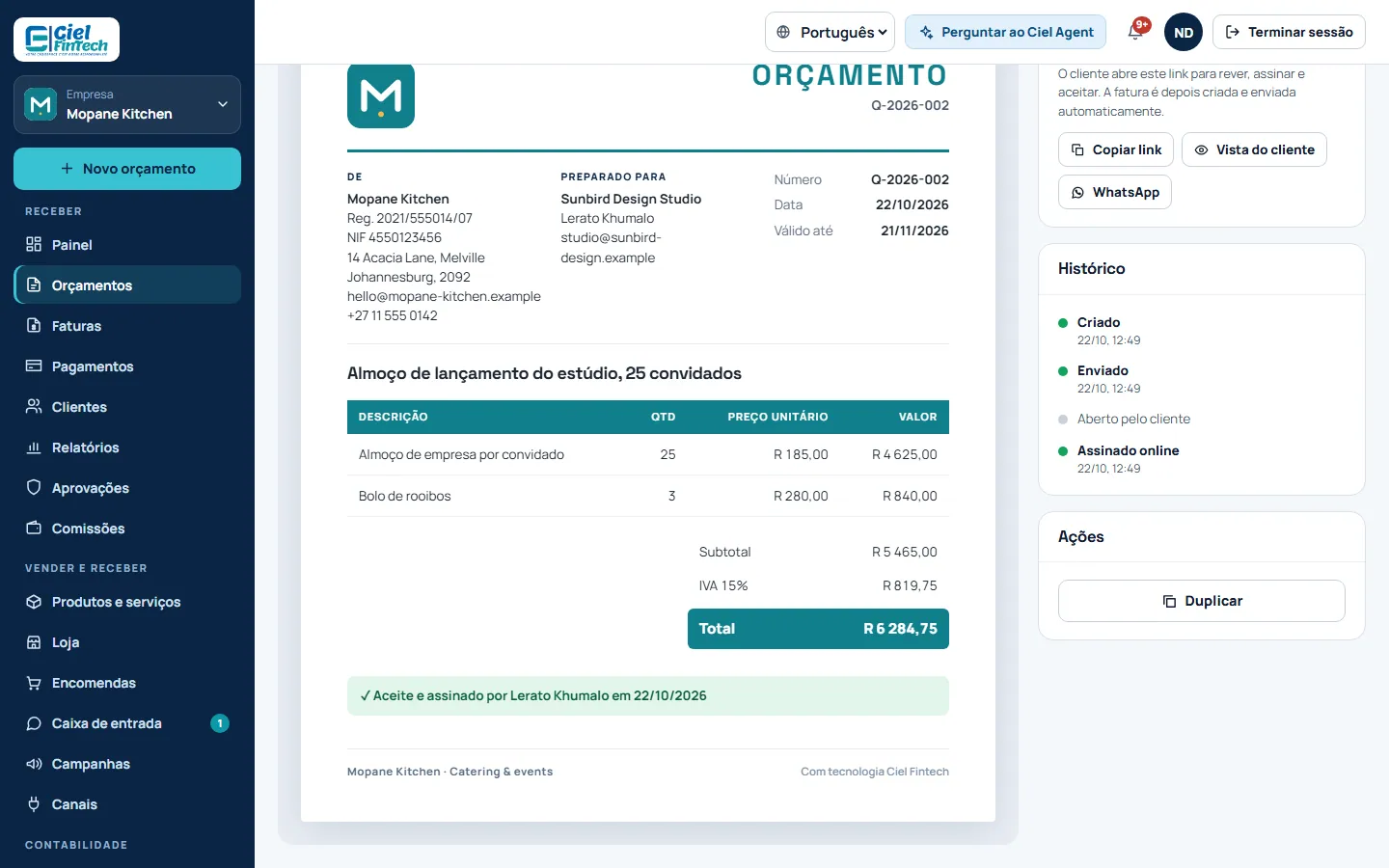Select Orçamentos in the sidebar
Viewport: 1389px width, 868px height.
tap(127, 285)
